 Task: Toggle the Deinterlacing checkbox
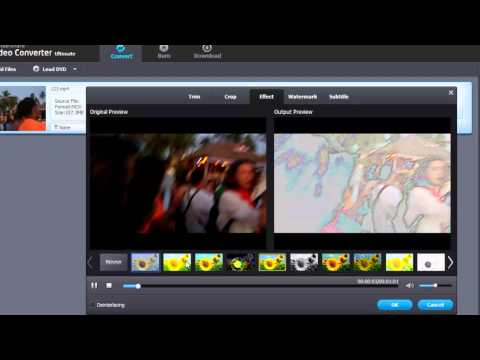coord(92,305)
